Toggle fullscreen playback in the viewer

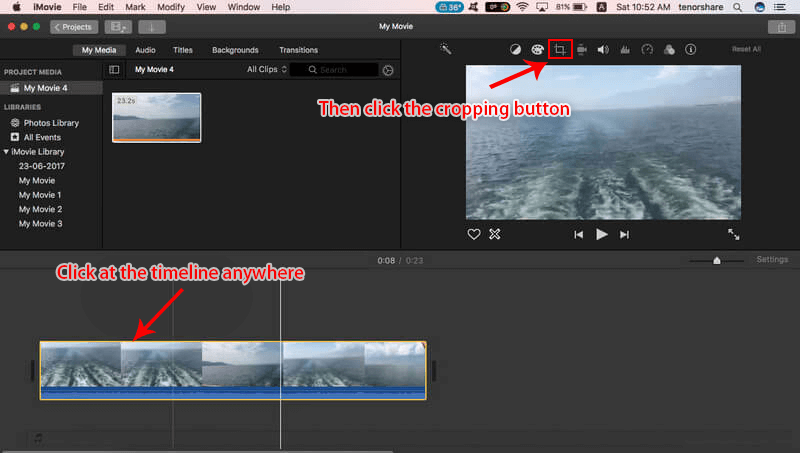click(733, 234)
